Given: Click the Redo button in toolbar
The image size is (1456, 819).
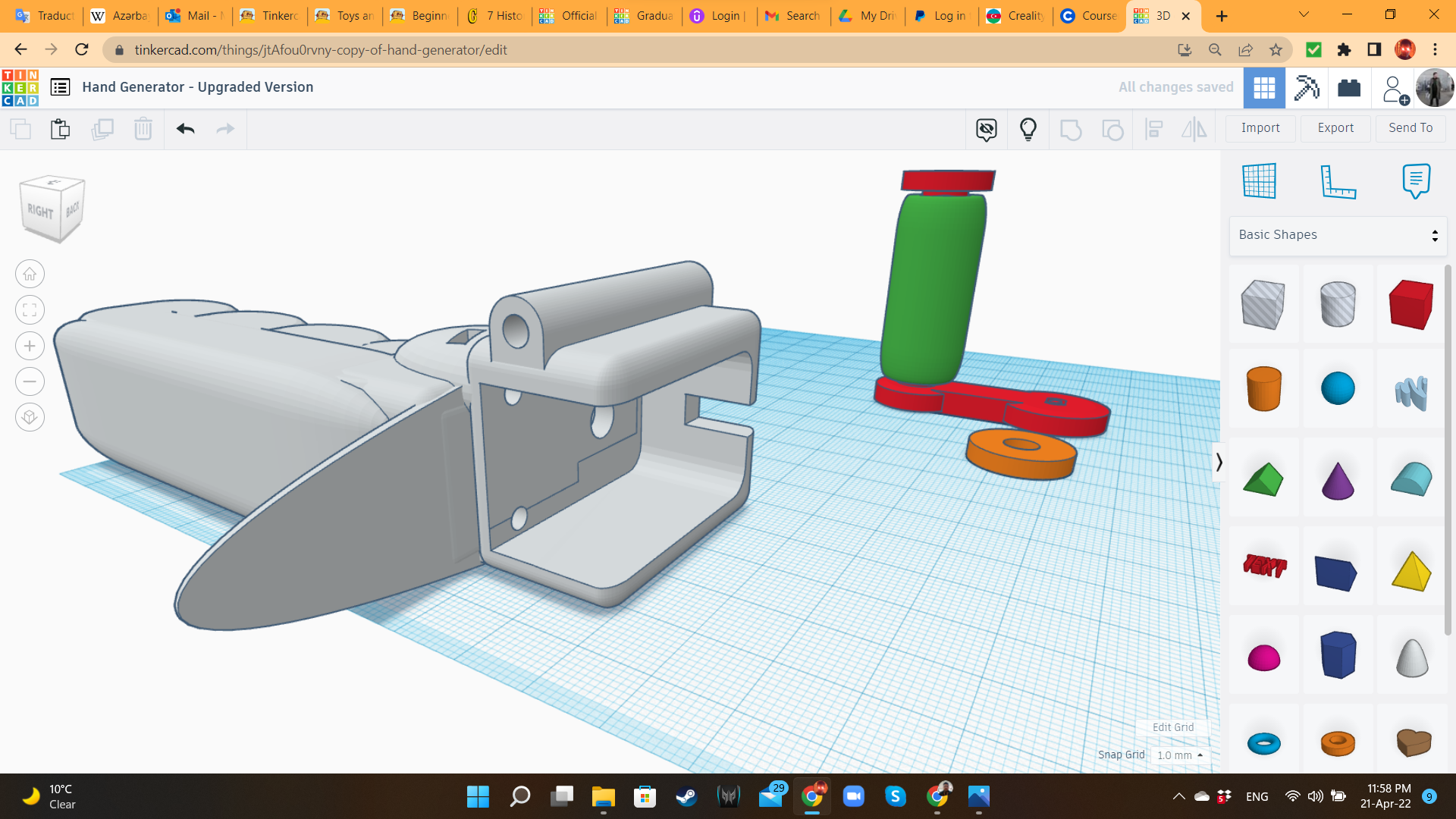Looking at the screenshot, I should tap(225, 128).
